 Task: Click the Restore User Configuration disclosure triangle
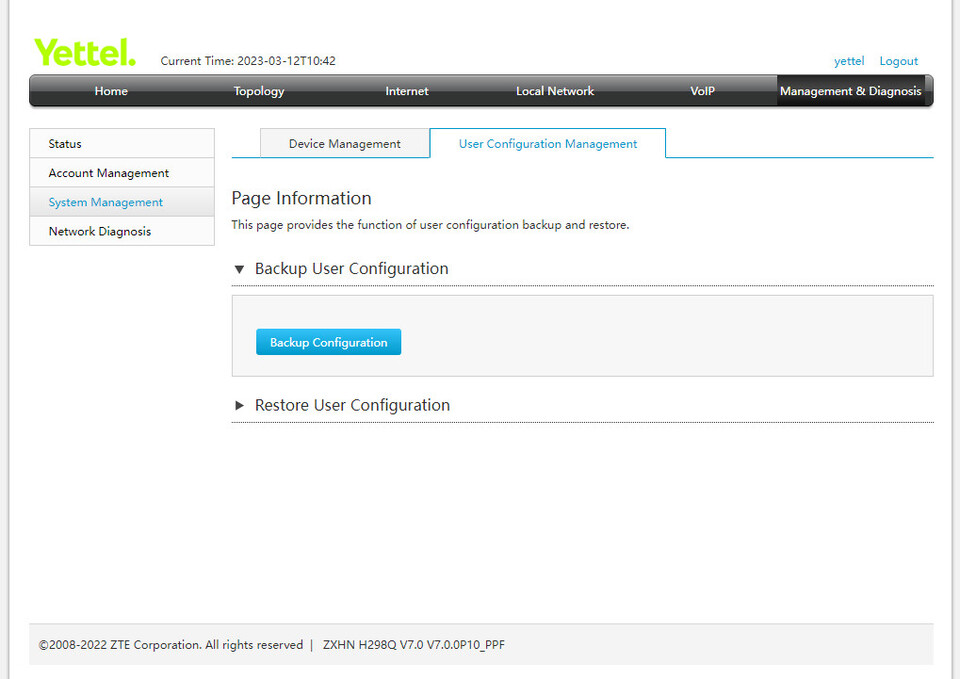tap(239, 405)
